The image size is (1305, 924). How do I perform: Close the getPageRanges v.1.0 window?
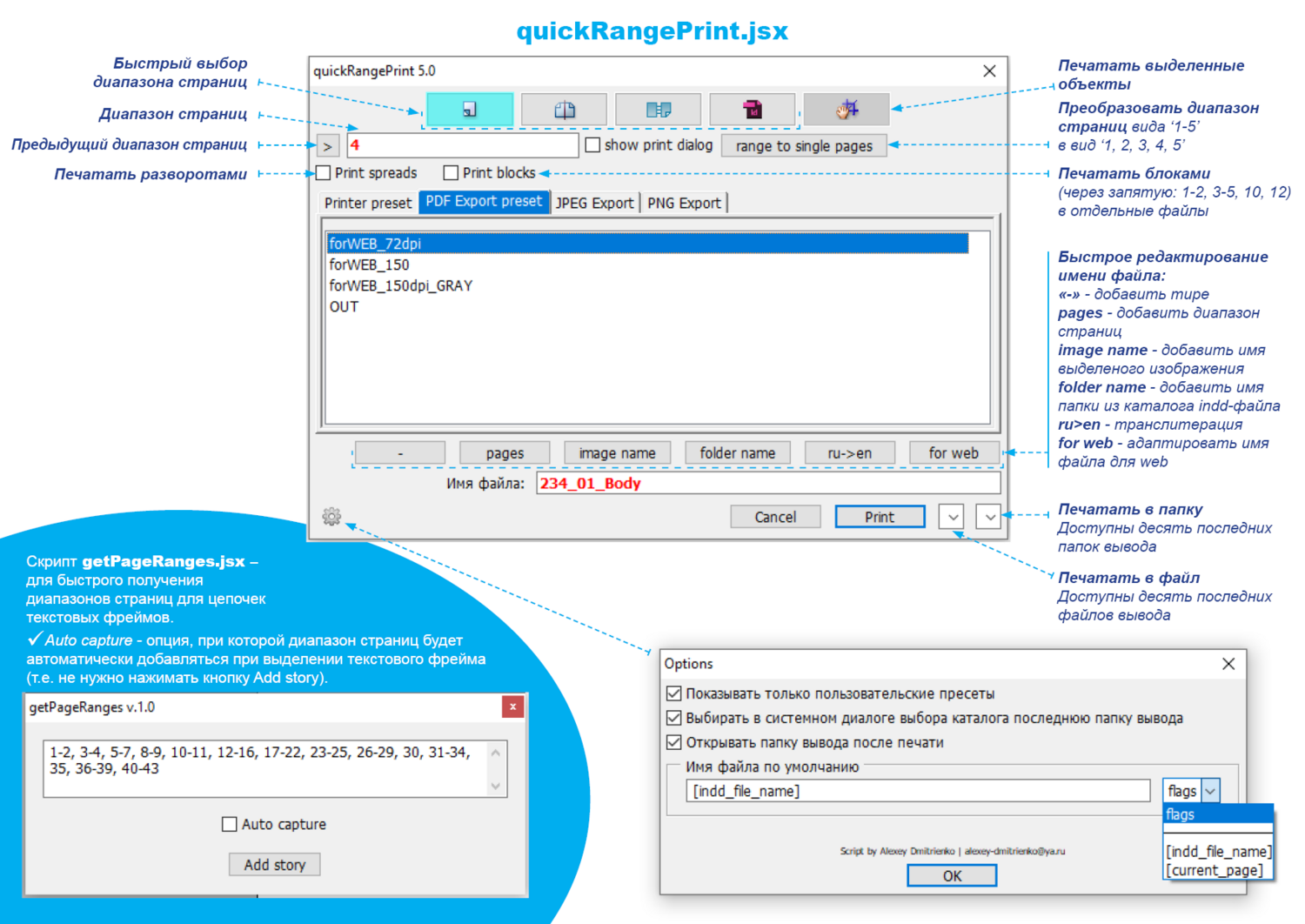[513, 706]
